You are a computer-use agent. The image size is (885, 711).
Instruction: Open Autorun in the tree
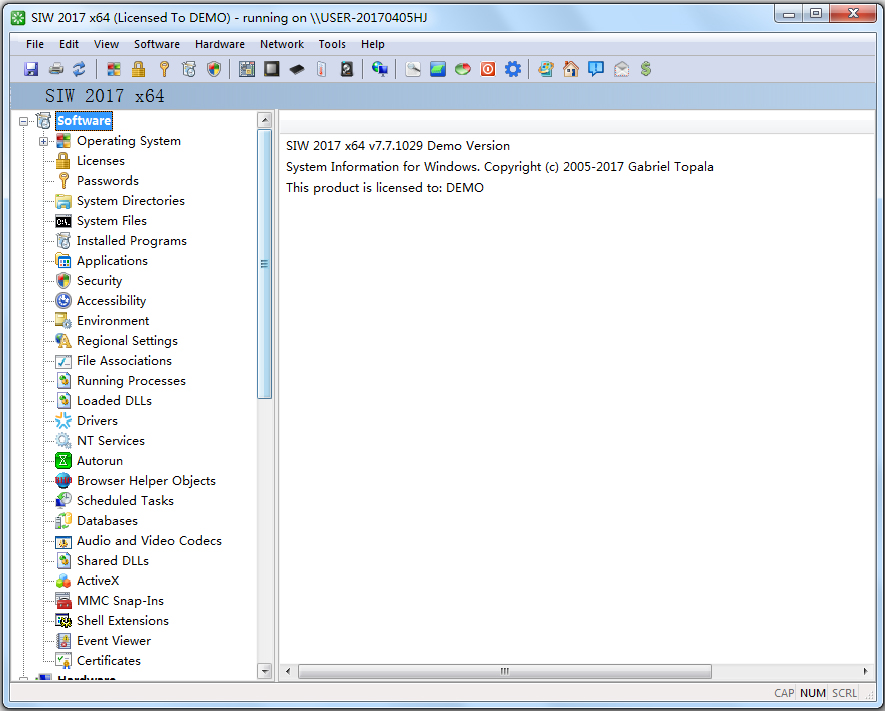point(99,461)
